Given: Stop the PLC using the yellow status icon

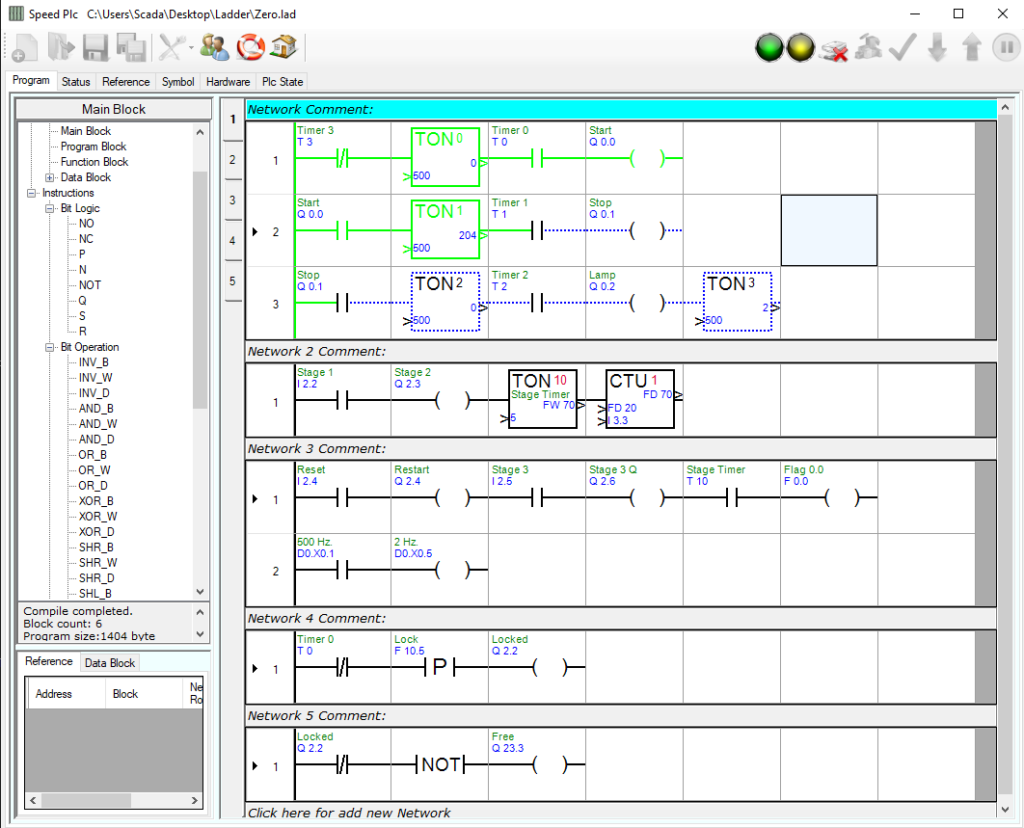Looking at the screenshot, I should (800, 47).
